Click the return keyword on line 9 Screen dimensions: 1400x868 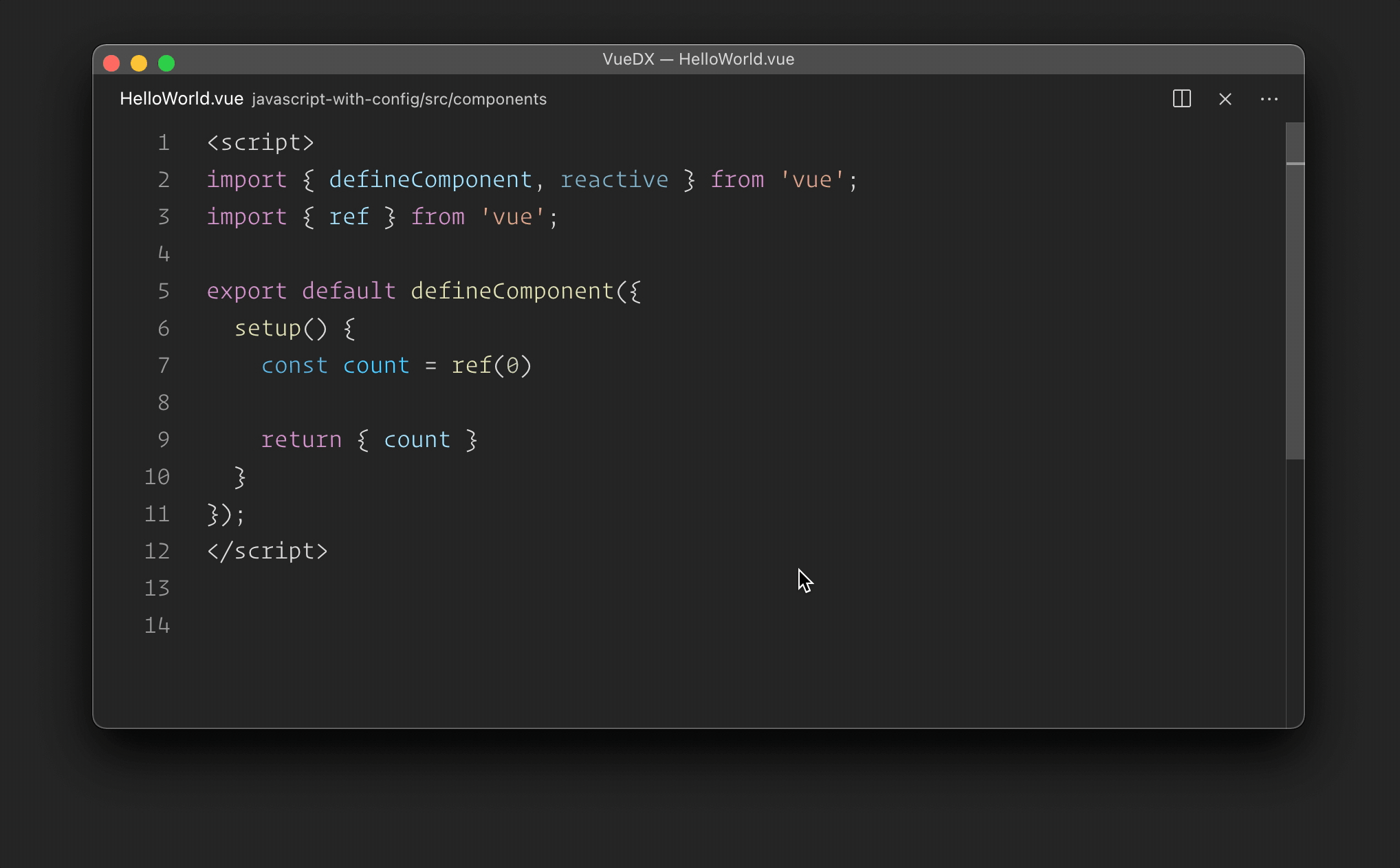click(x=301, y=440)
